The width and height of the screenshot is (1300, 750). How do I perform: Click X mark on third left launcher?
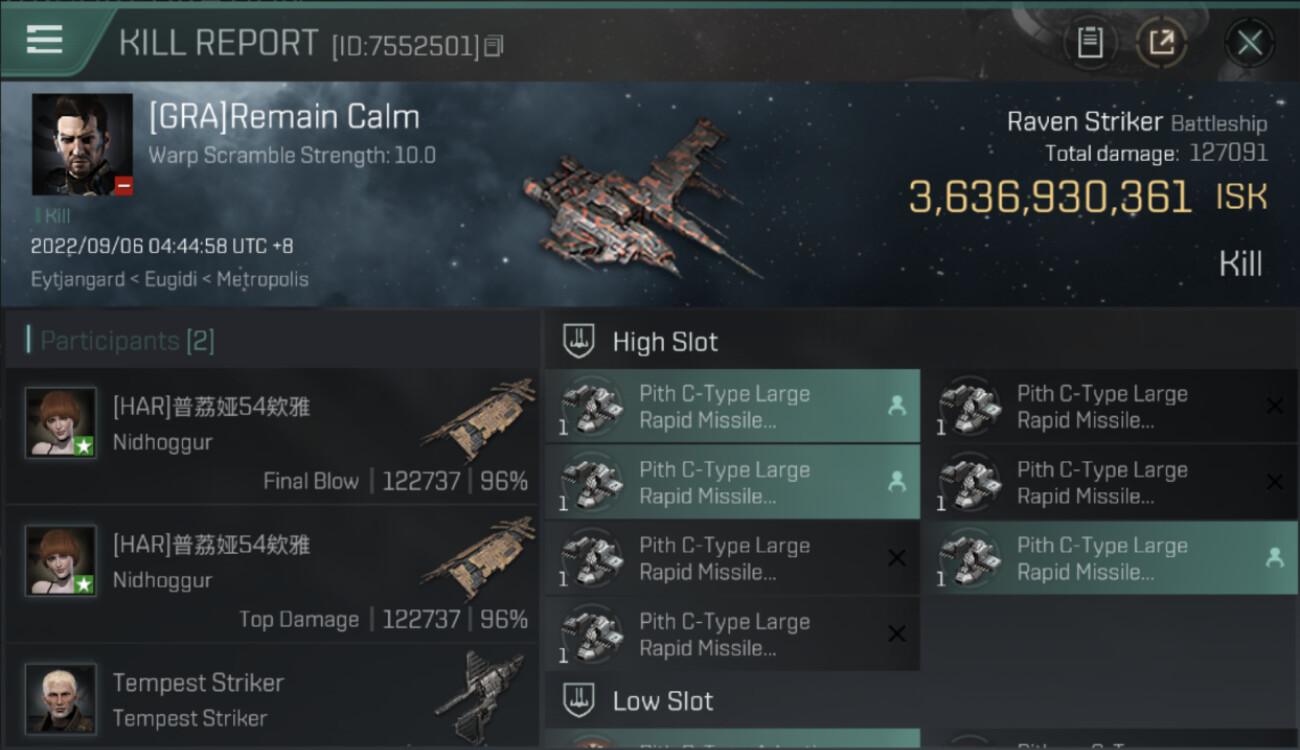896,558
